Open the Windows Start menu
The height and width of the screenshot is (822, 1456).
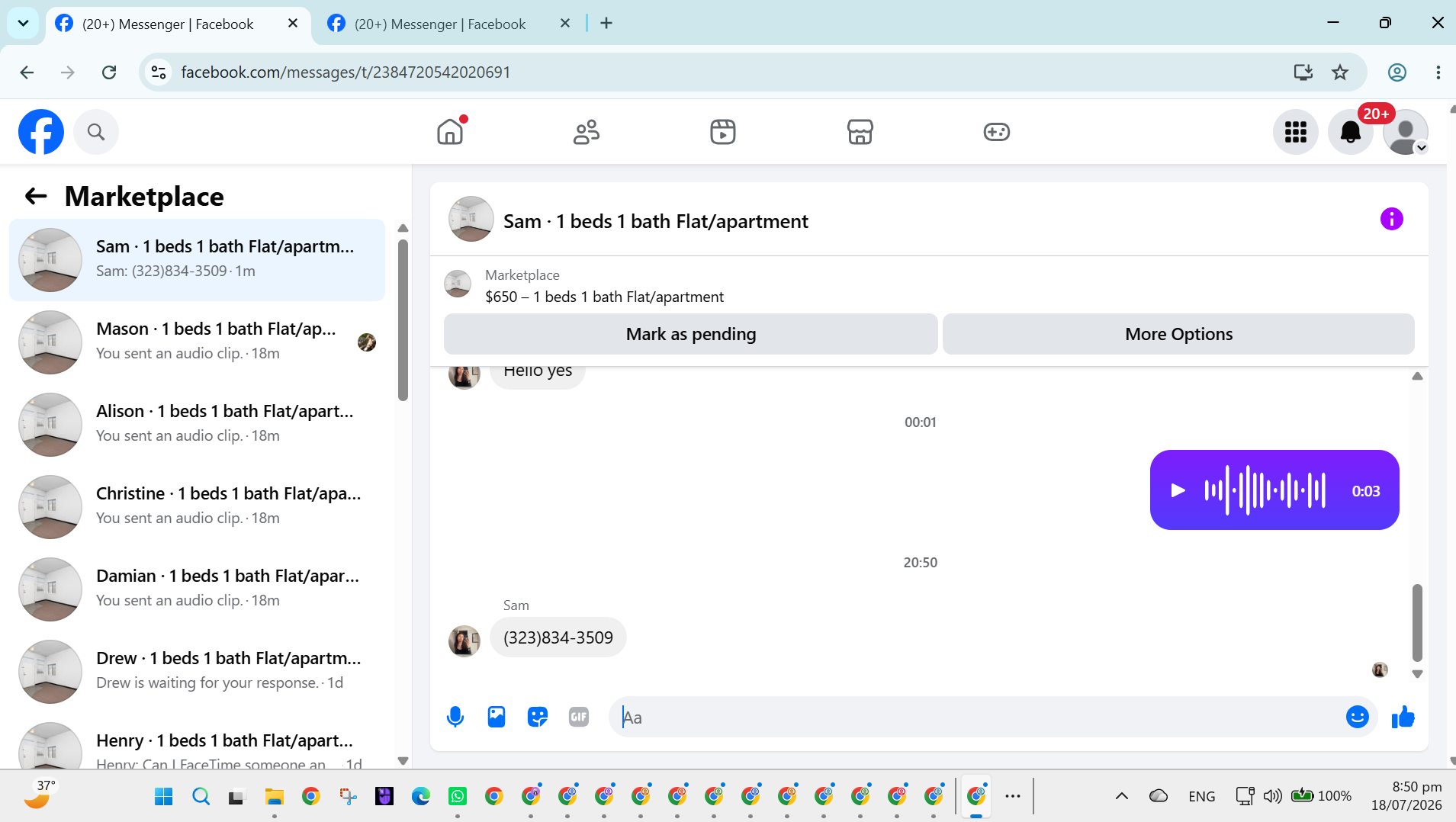(x=163, y=797)
